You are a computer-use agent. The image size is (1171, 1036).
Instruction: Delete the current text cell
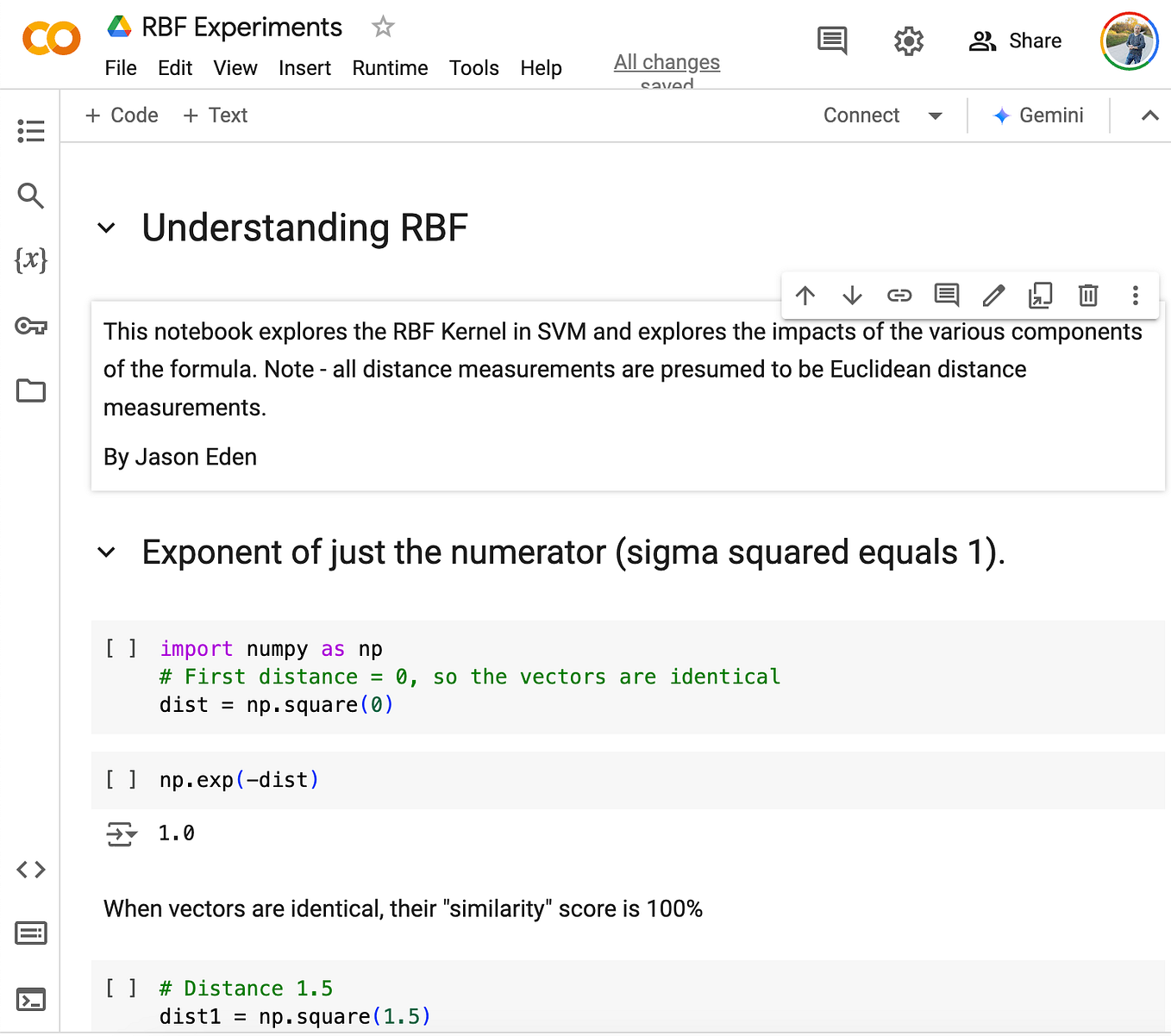tap(1087, 295)
